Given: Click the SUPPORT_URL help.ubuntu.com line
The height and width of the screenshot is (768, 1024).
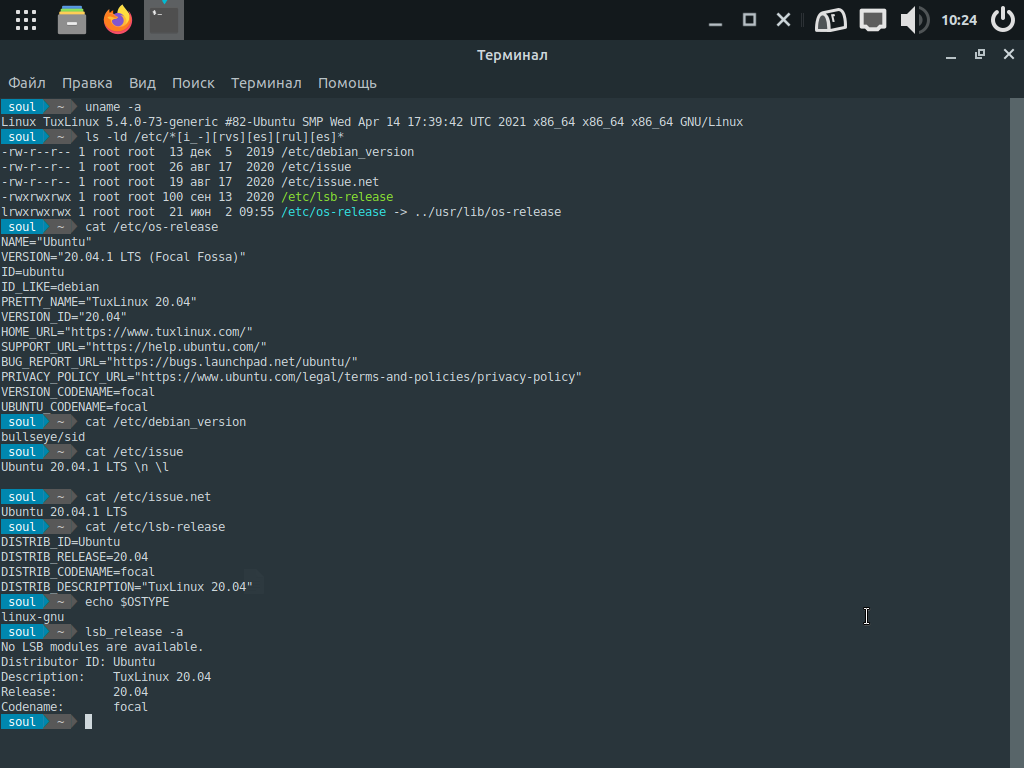Looking at the screenshot, I should click(134, 347).
